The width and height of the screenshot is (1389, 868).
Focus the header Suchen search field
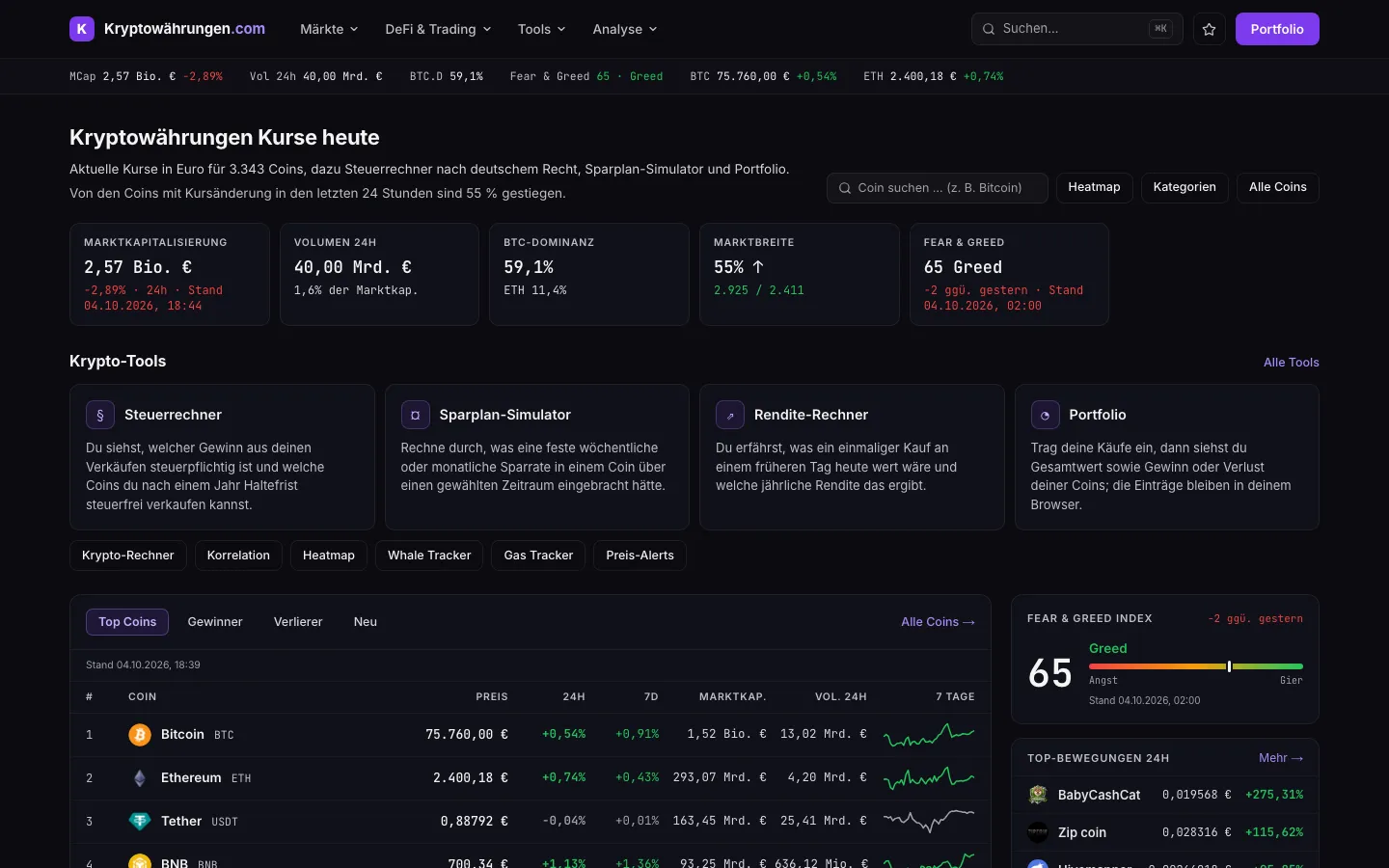[1077, 29]
